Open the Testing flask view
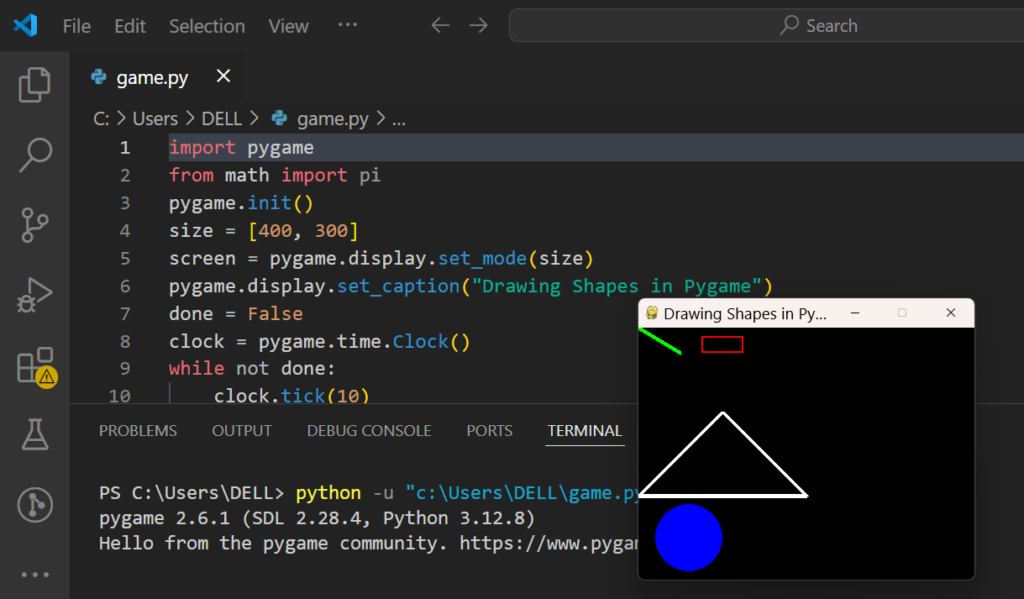The width and height of the screenshot is (1024, 599). pos(35,434)
